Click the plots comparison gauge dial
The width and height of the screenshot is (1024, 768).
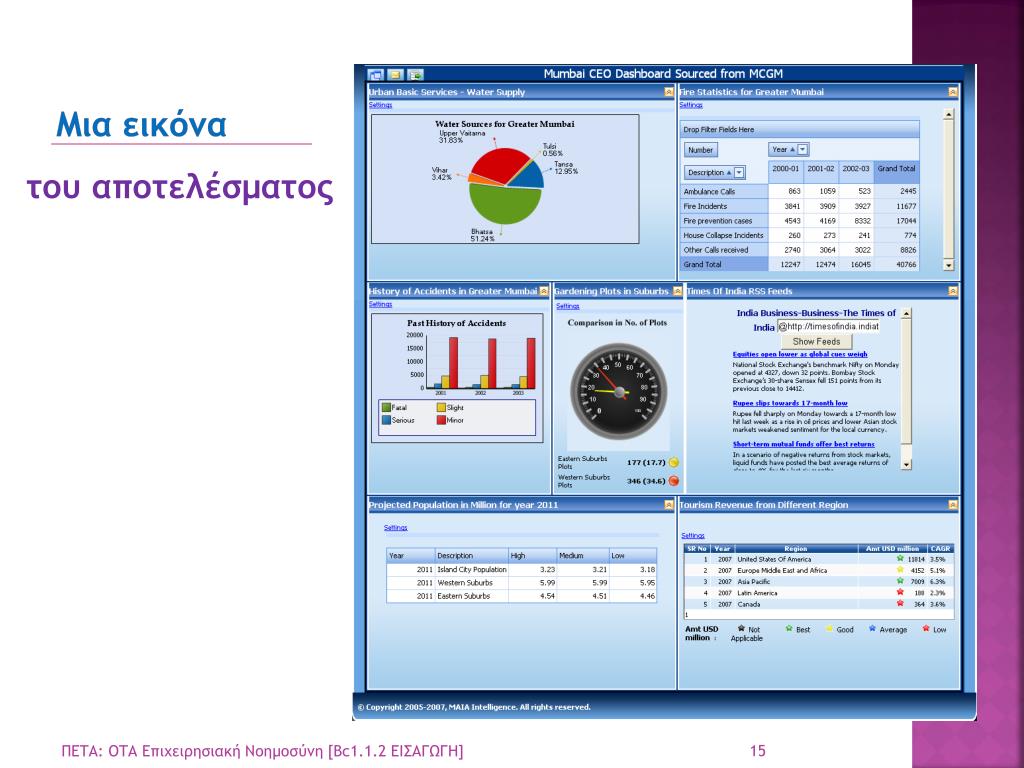618,392
